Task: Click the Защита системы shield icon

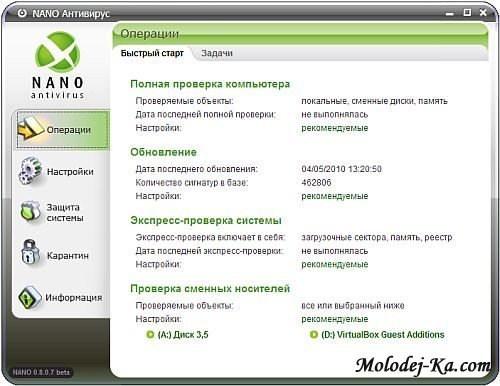Action: coord(30,212)
